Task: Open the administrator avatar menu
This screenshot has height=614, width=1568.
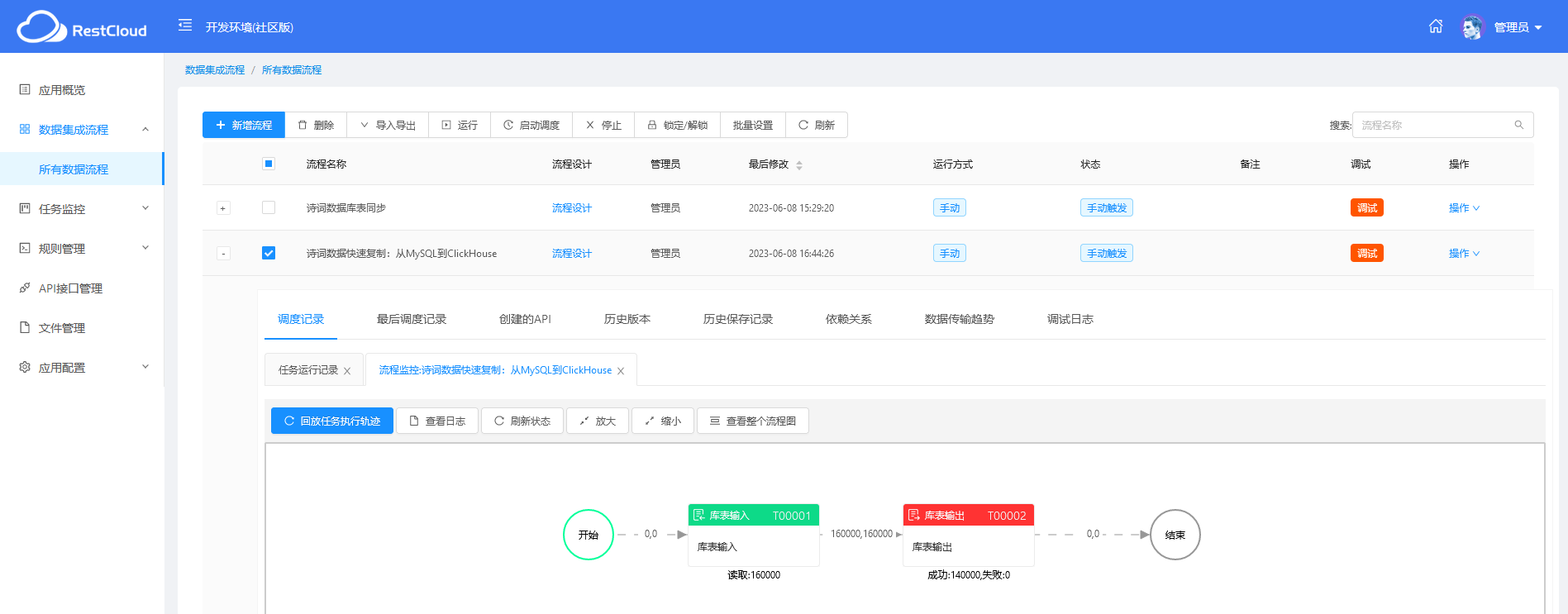Action: point(1472,27)
